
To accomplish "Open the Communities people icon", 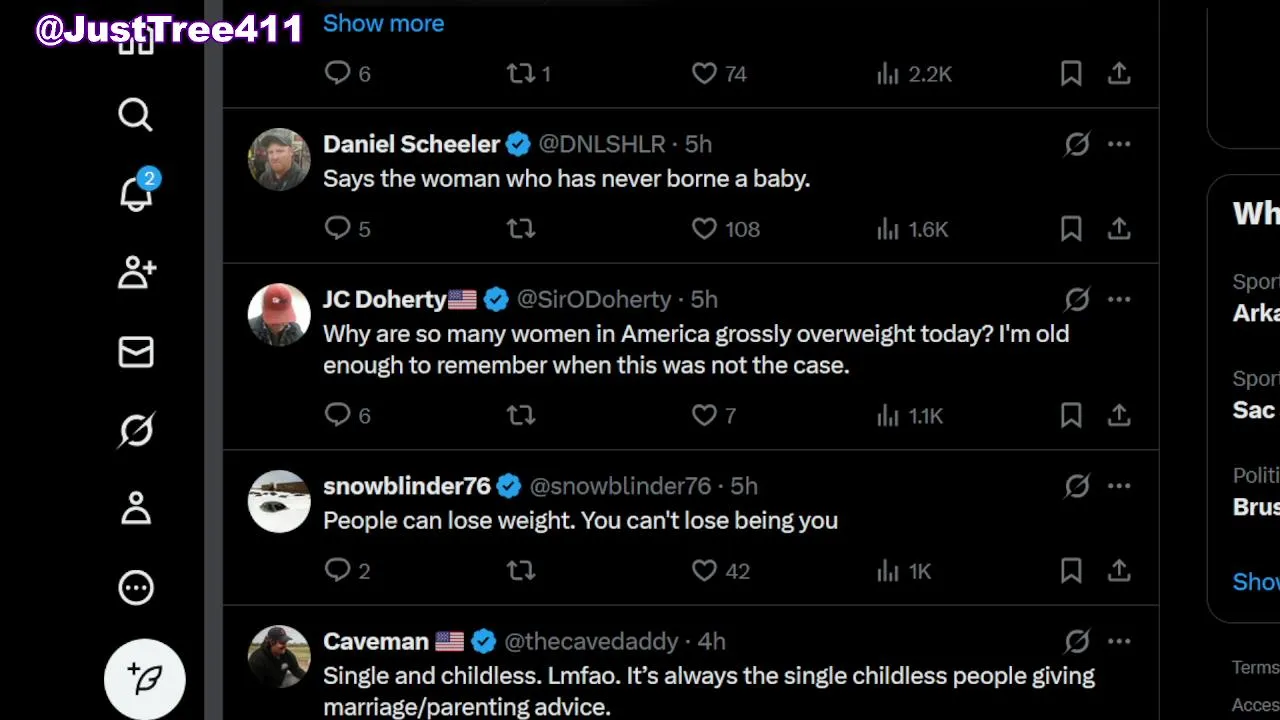I will tap(136, 272).
